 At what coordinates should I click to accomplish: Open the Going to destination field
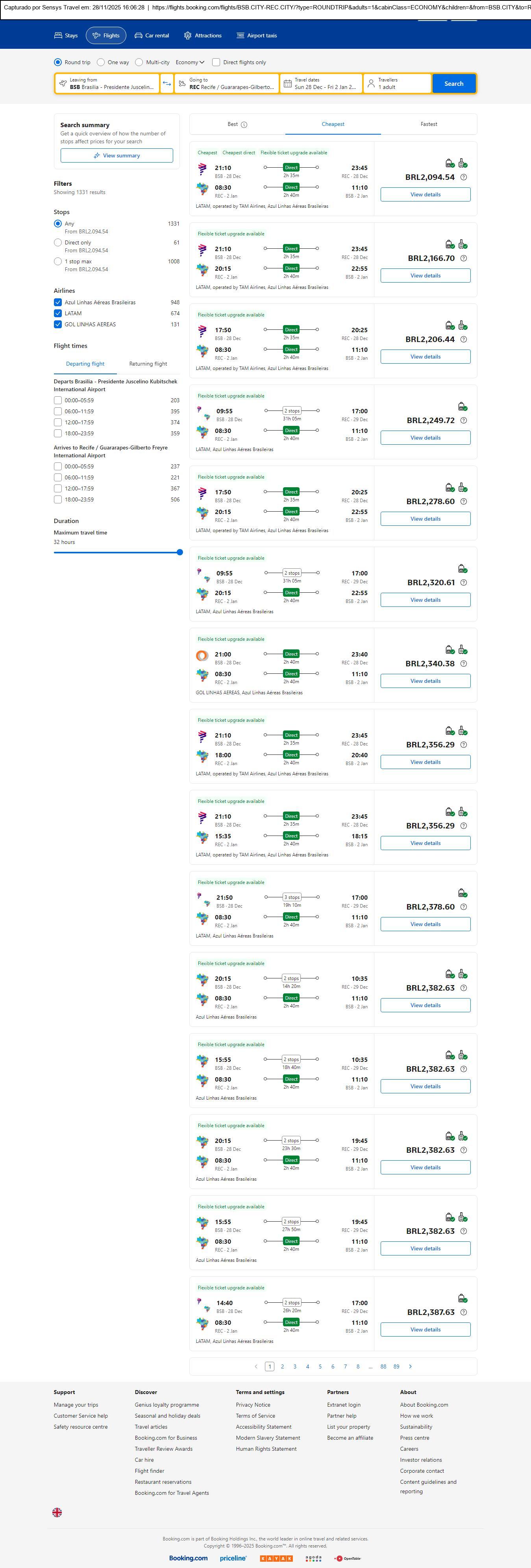(x=226, y=83)
